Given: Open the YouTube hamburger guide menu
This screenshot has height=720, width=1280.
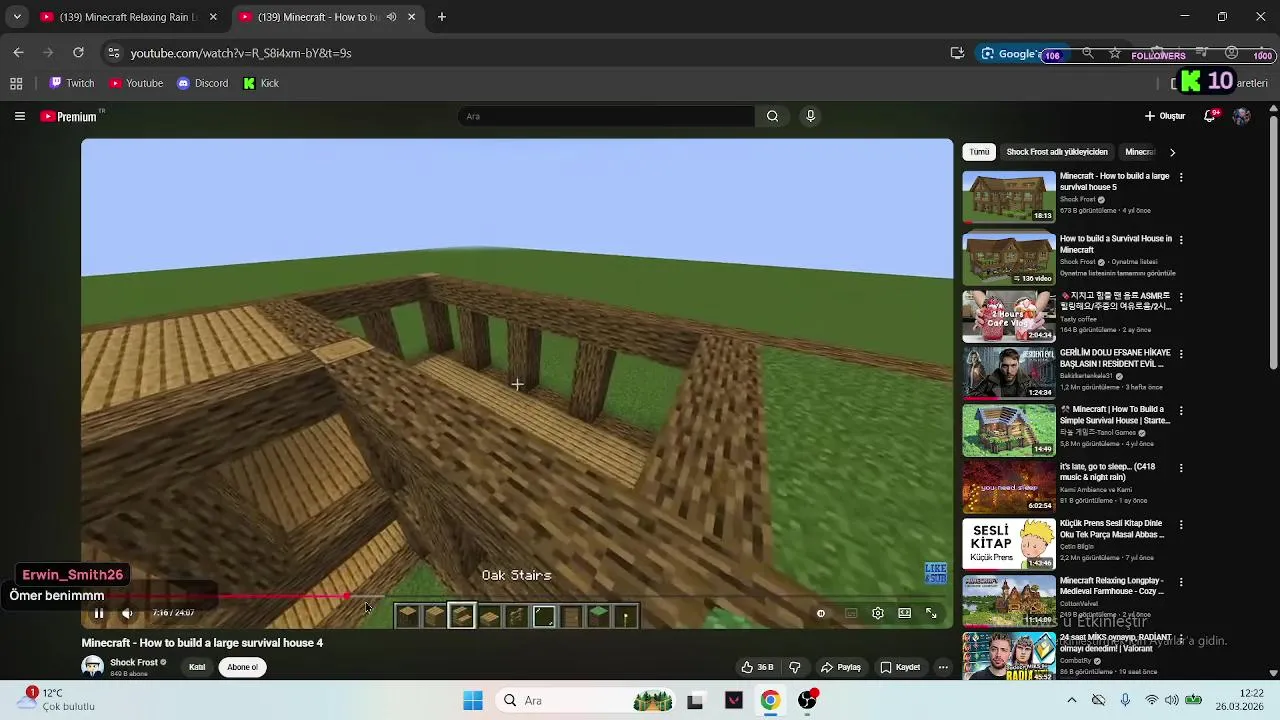Looking at the screenshot, I should (19, 116).
